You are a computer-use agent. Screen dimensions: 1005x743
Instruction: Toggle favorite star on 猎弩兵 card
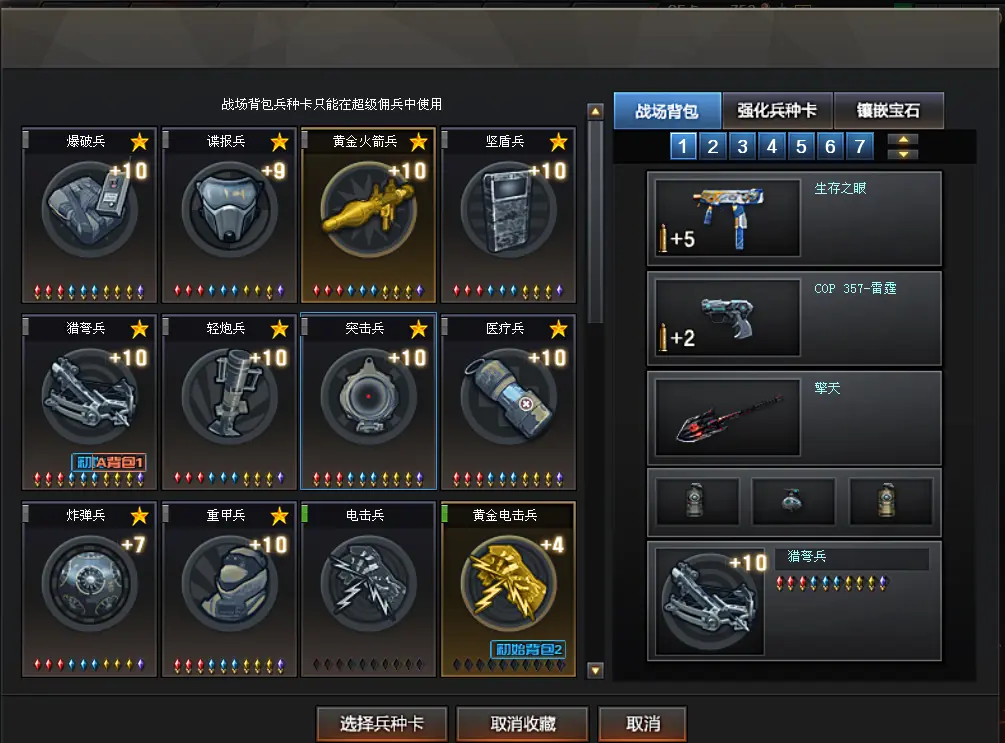coord(139,329)
